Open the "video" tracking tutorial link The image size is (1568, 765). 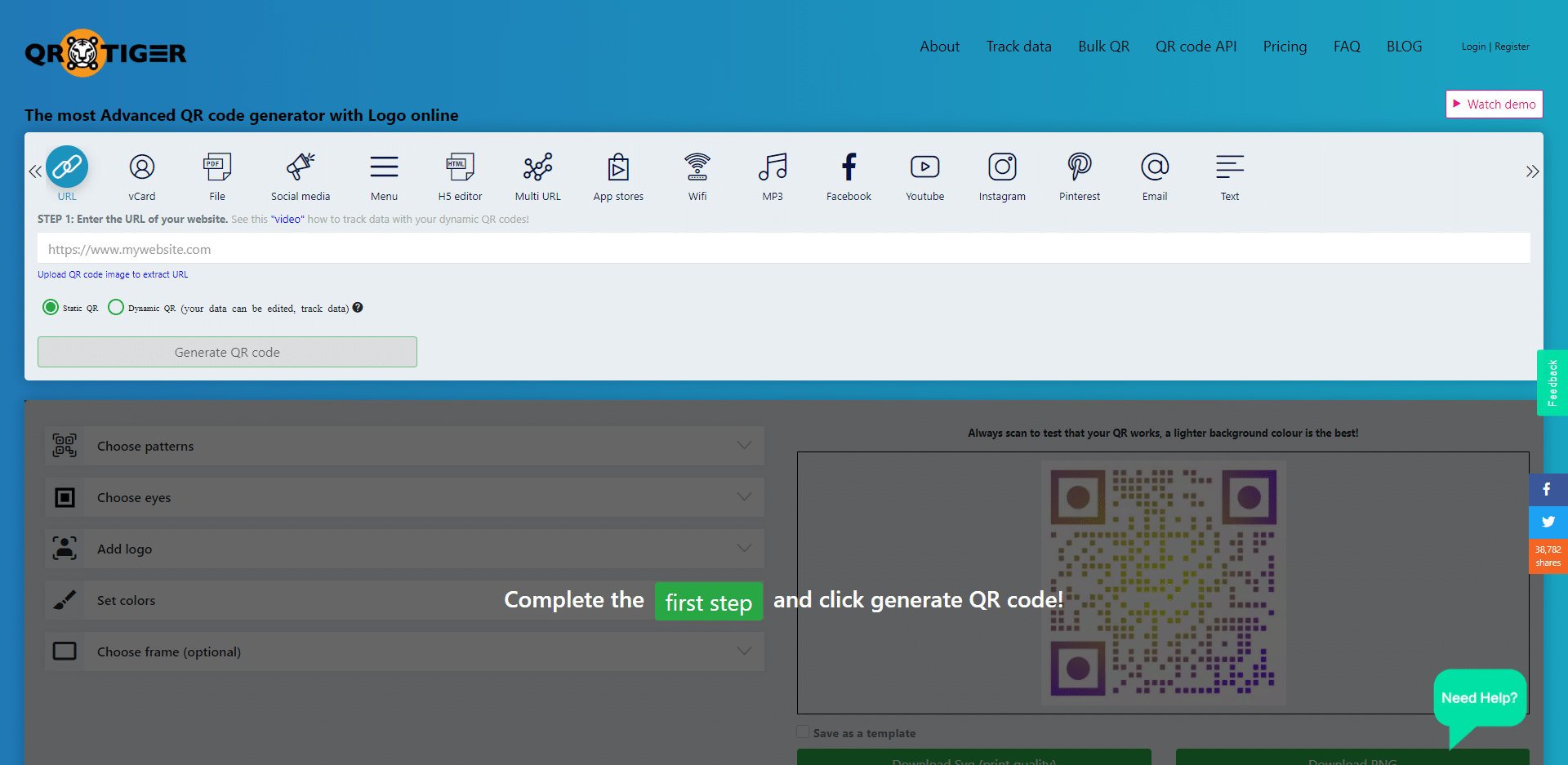pos(287,219)
